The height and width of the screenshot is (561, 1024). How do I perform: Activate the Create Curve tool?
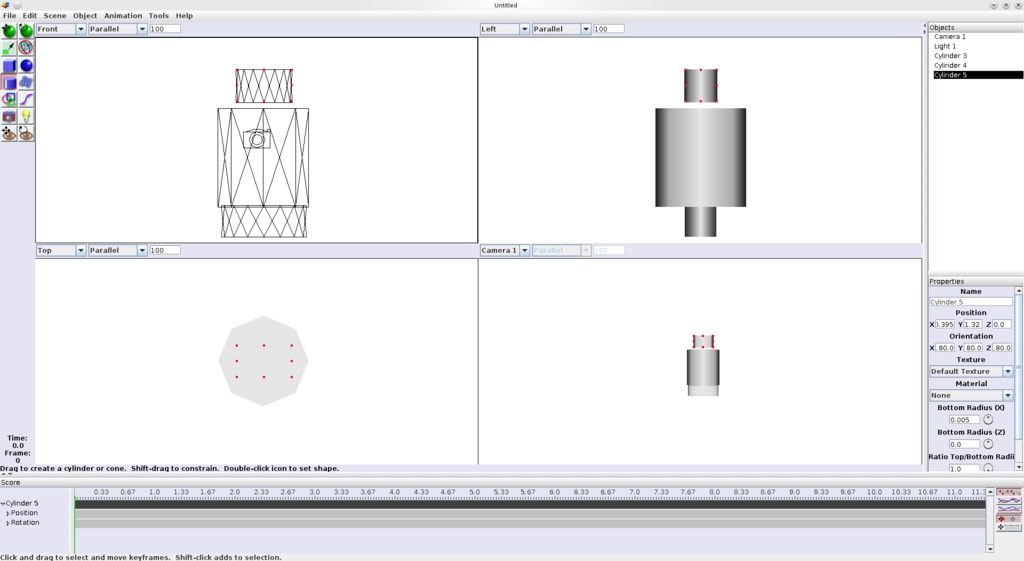point(26,100)
